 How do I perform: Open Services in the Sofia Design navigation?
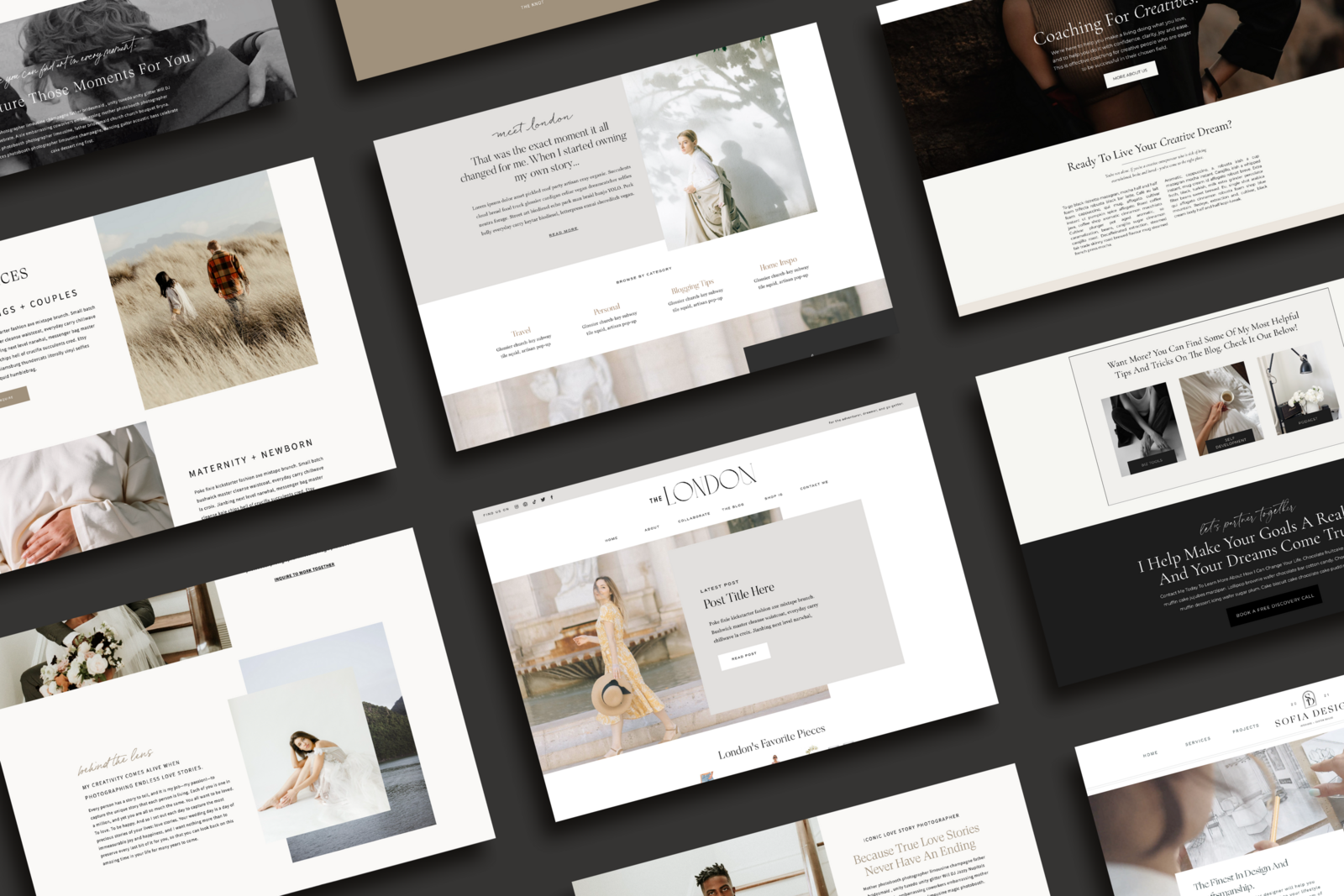point(1198,741)
